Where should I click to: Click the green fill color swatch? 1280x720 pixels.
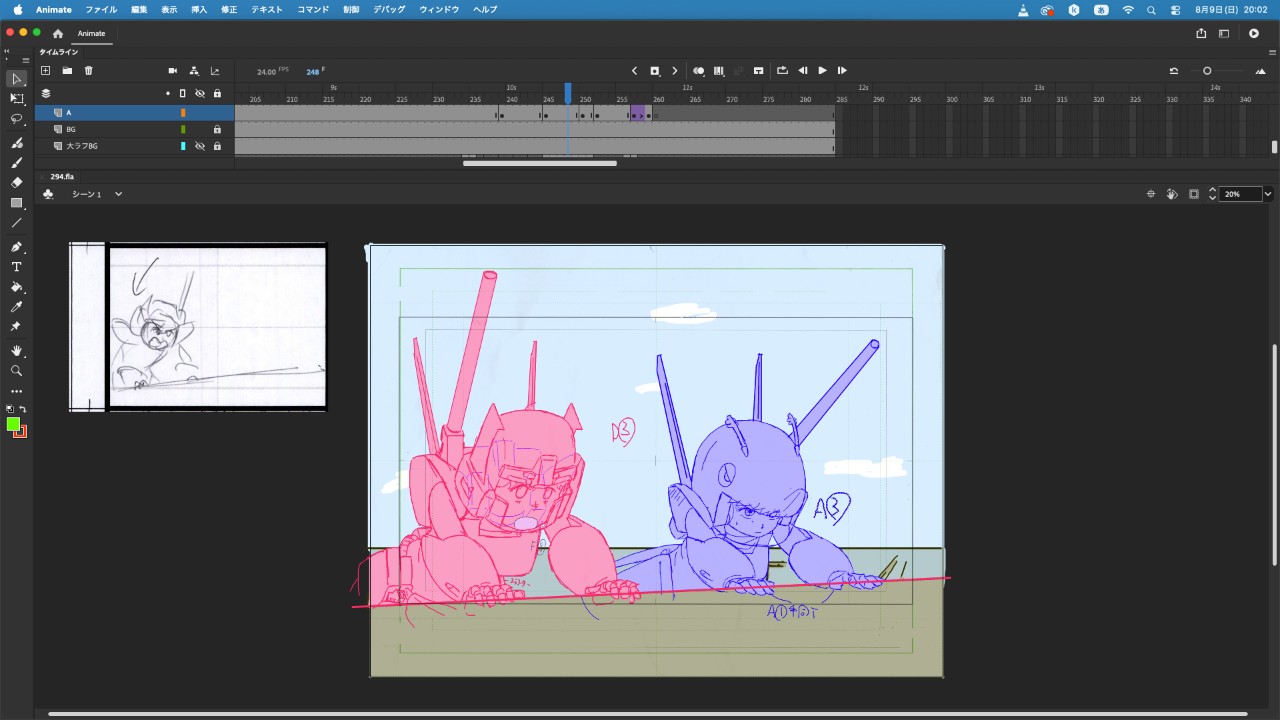[x=13, y=424]
